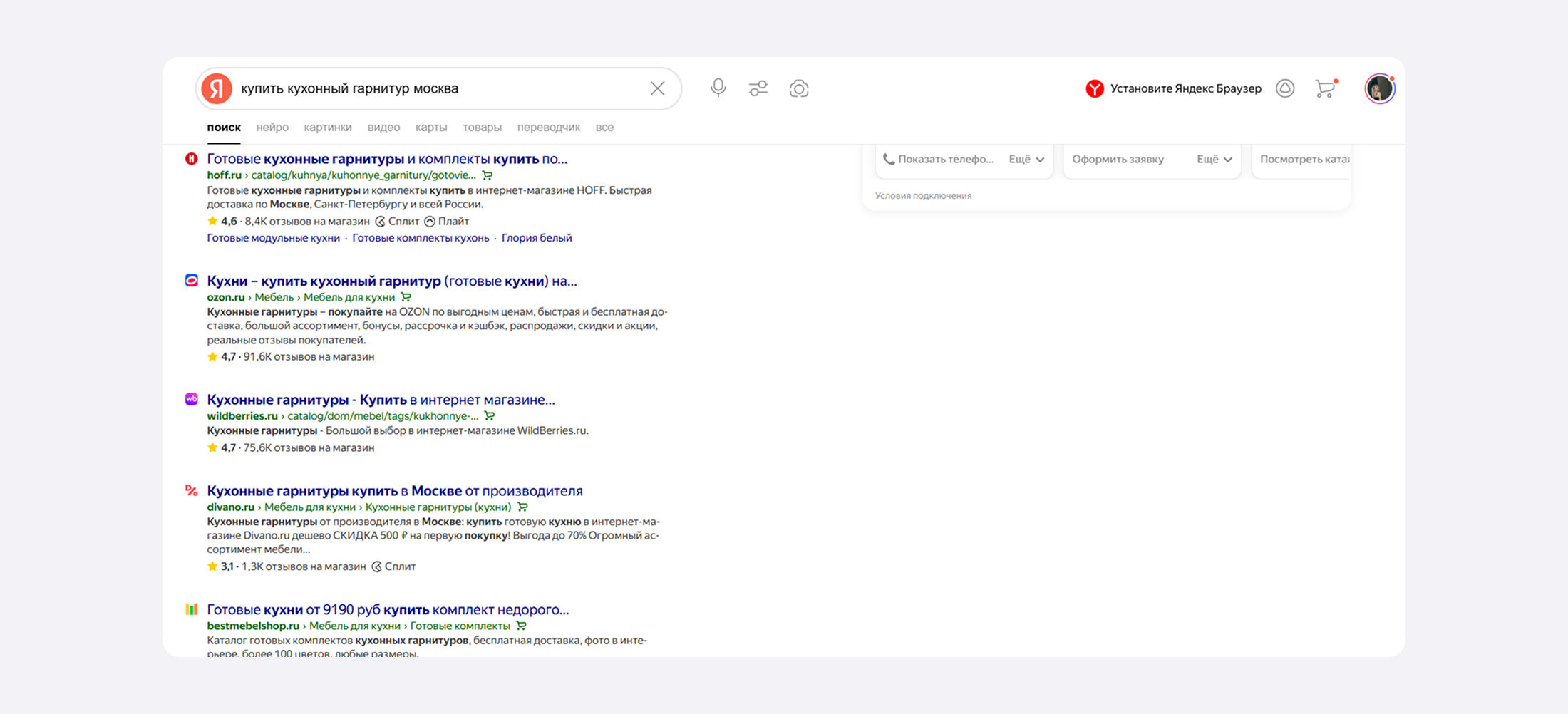This screenshot has height=714, width=1568.
Task: Click the Оформить заявку button
Action: (1118, 159)
